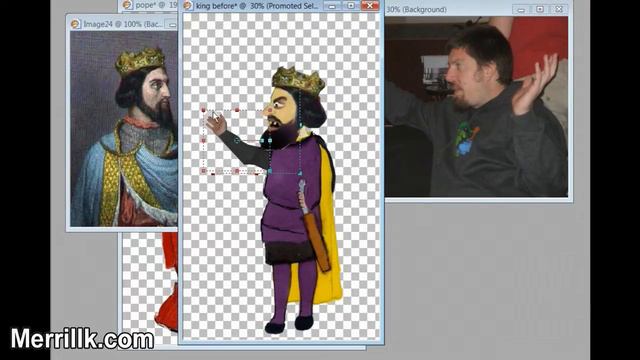Maximize the Background photo window
Screen dimensions: 640x360
540,9
